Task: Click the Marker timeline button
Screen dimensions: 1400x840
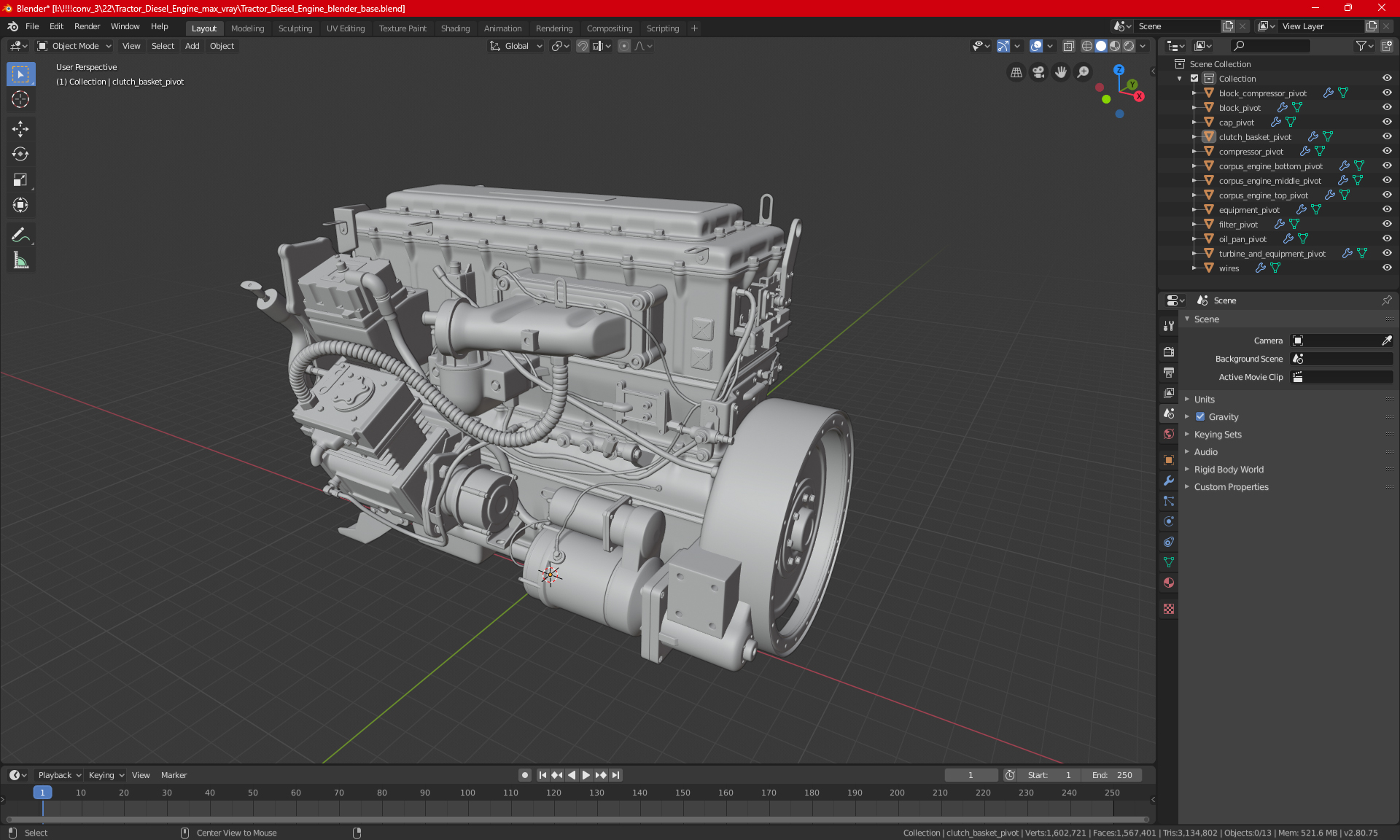Action: [x=174, y=775]
